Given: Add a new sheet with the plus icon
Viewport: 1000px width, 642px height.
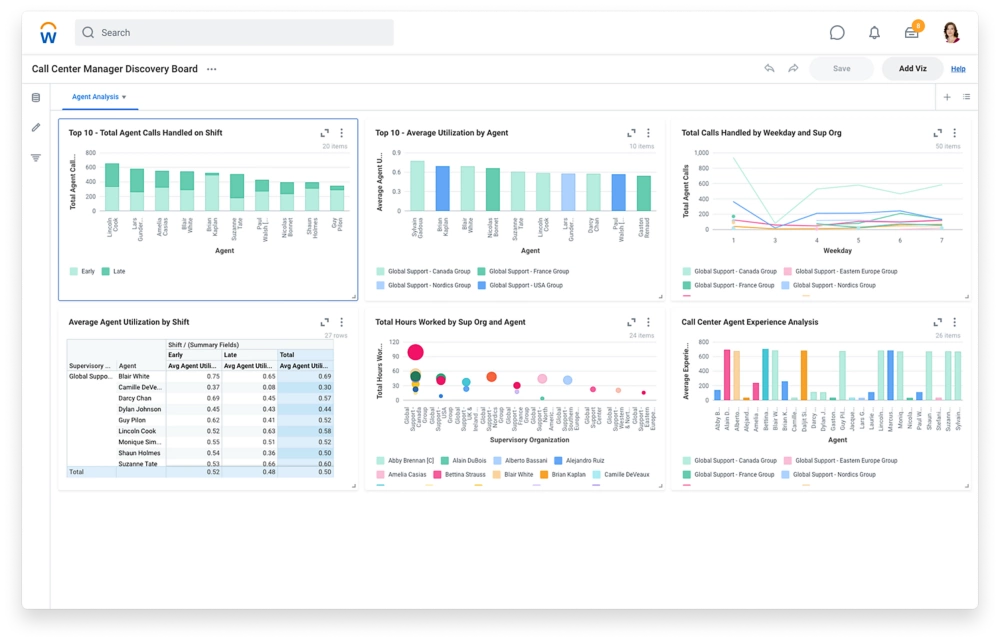Looking at the screenshot, I should click(x=947, y=97).
